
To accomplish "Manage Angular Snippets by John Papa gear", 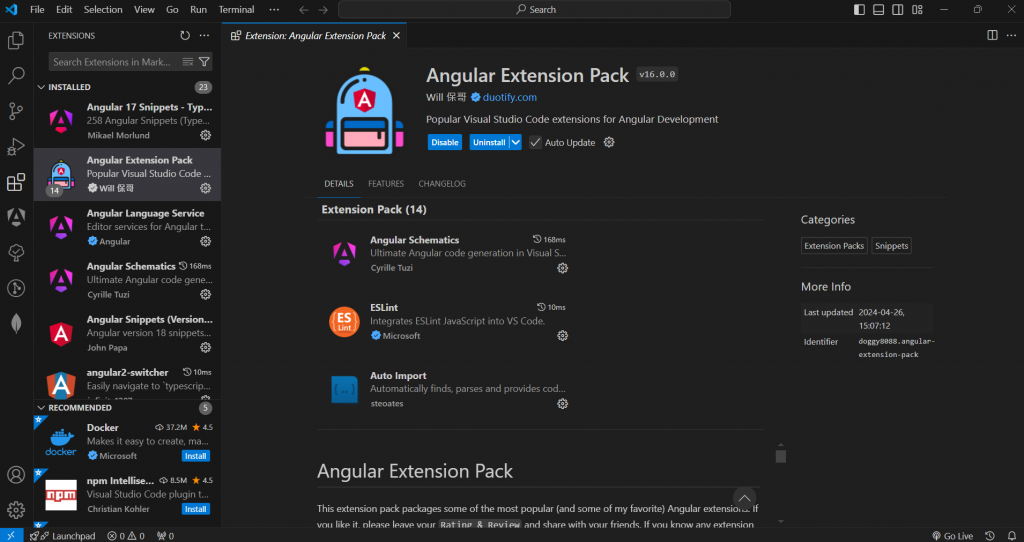I will point(206,347).
